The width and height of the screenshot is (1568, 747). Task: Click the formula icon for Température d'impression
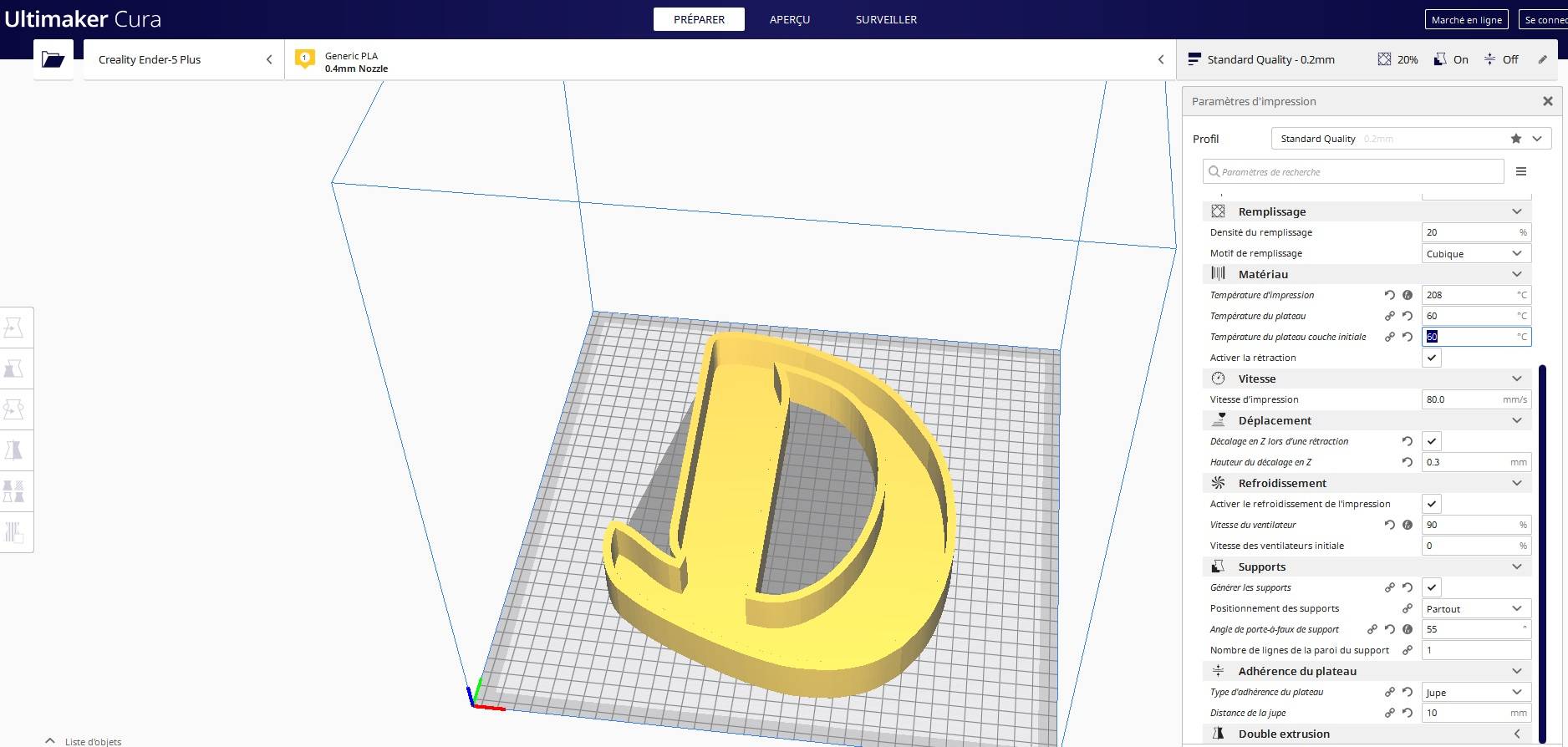1408,295
